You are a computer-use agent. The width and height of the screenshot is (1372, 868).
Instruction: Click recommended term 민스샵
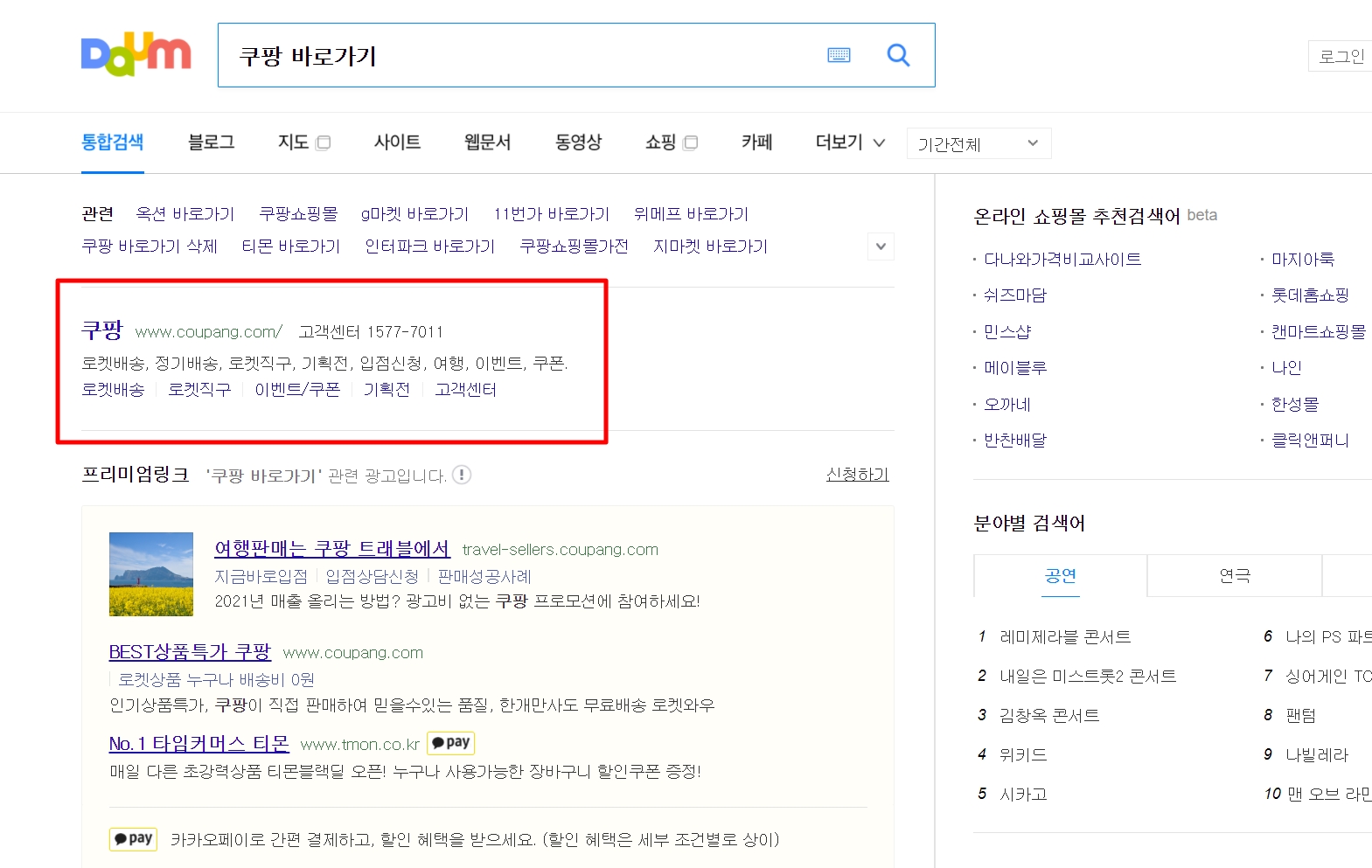(1007, 332)
